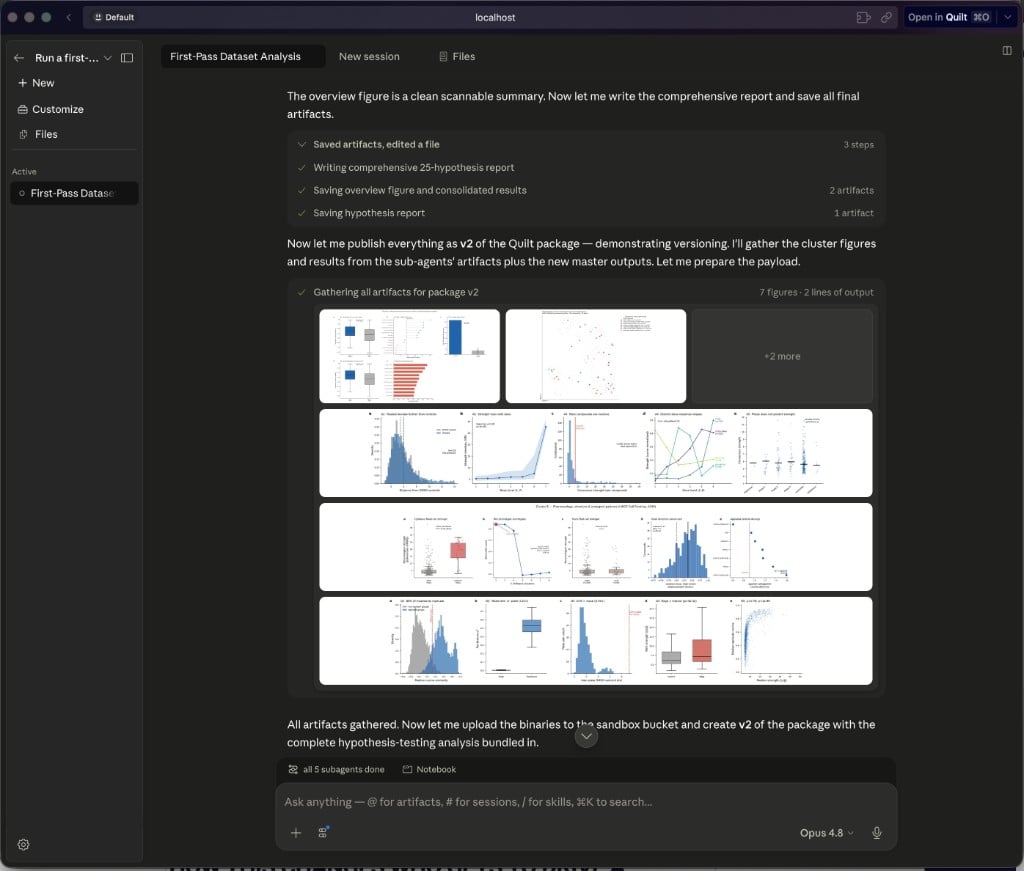
Task: Start a New session from sidebar
Action: (37, 83)
